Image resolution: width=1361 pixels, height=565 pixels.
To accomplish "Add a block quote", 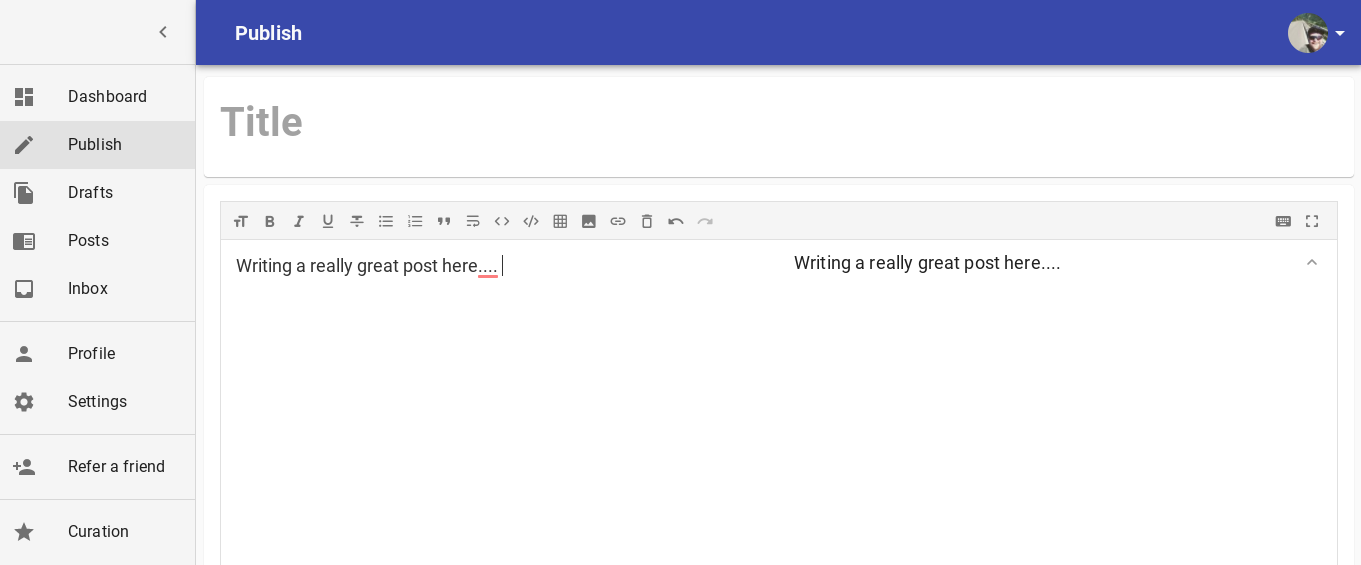I will [444, 221].
